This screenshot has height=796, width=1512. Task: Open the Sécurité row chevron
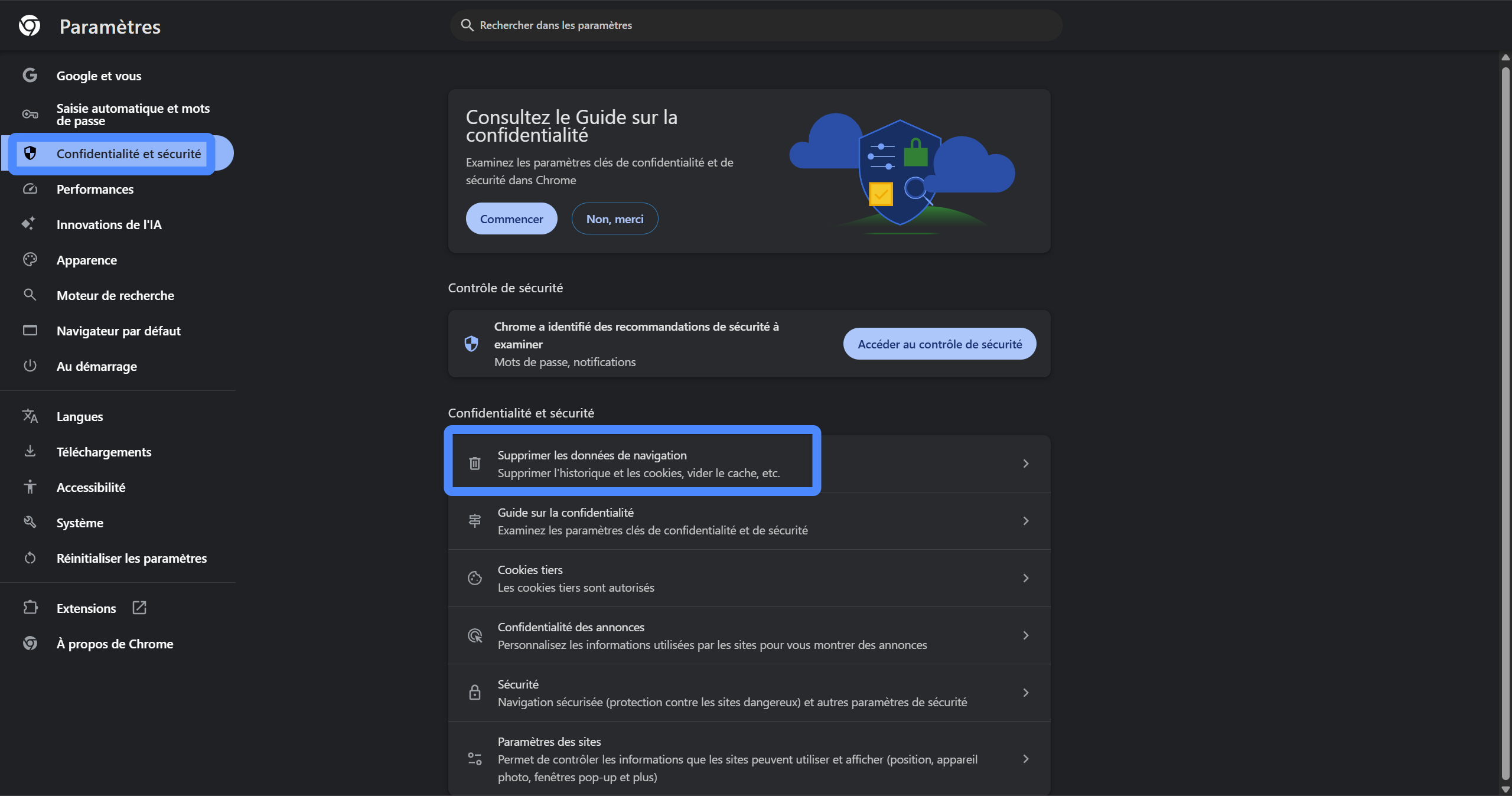point(1026,693)
